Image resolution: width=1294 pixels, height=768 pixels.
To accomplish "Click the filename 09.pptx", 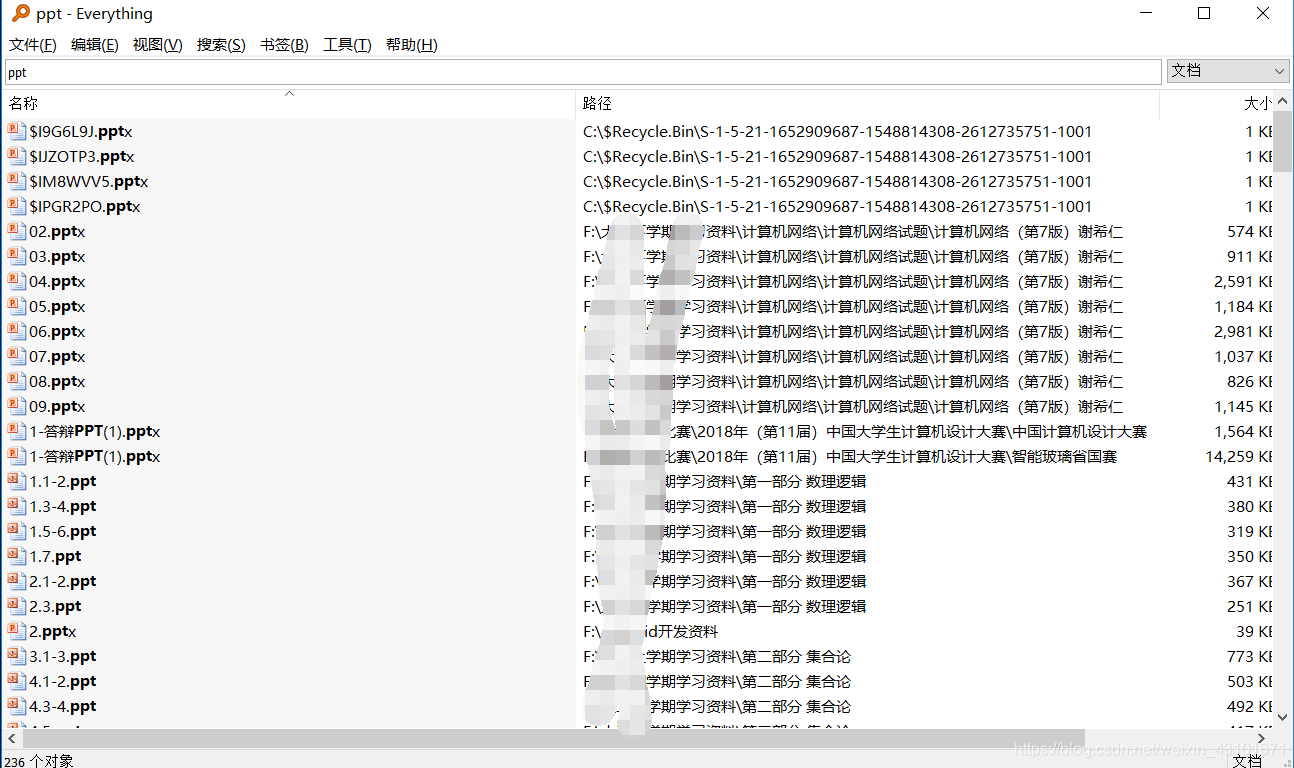I will (57, 406).
